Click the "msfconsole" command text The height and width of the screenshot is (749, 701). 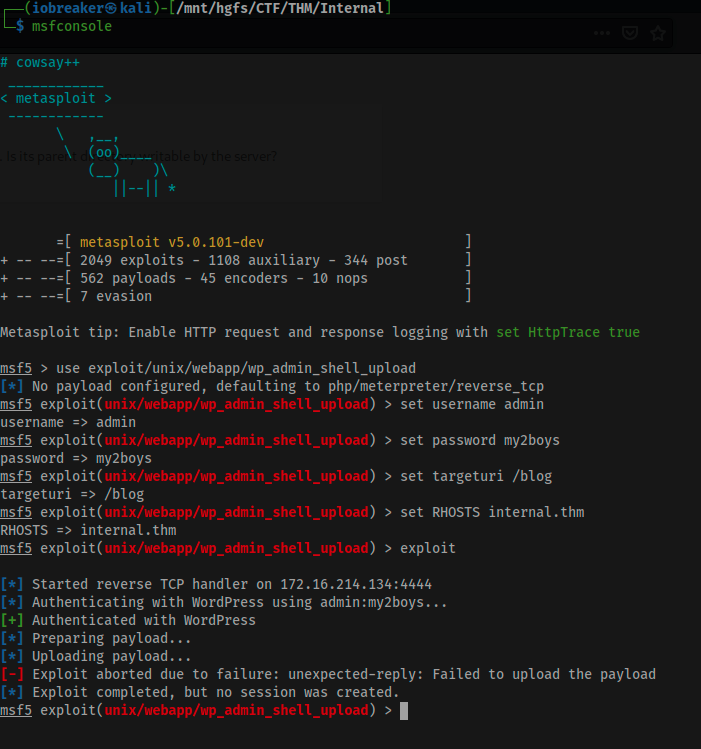(x=72, y=26)
